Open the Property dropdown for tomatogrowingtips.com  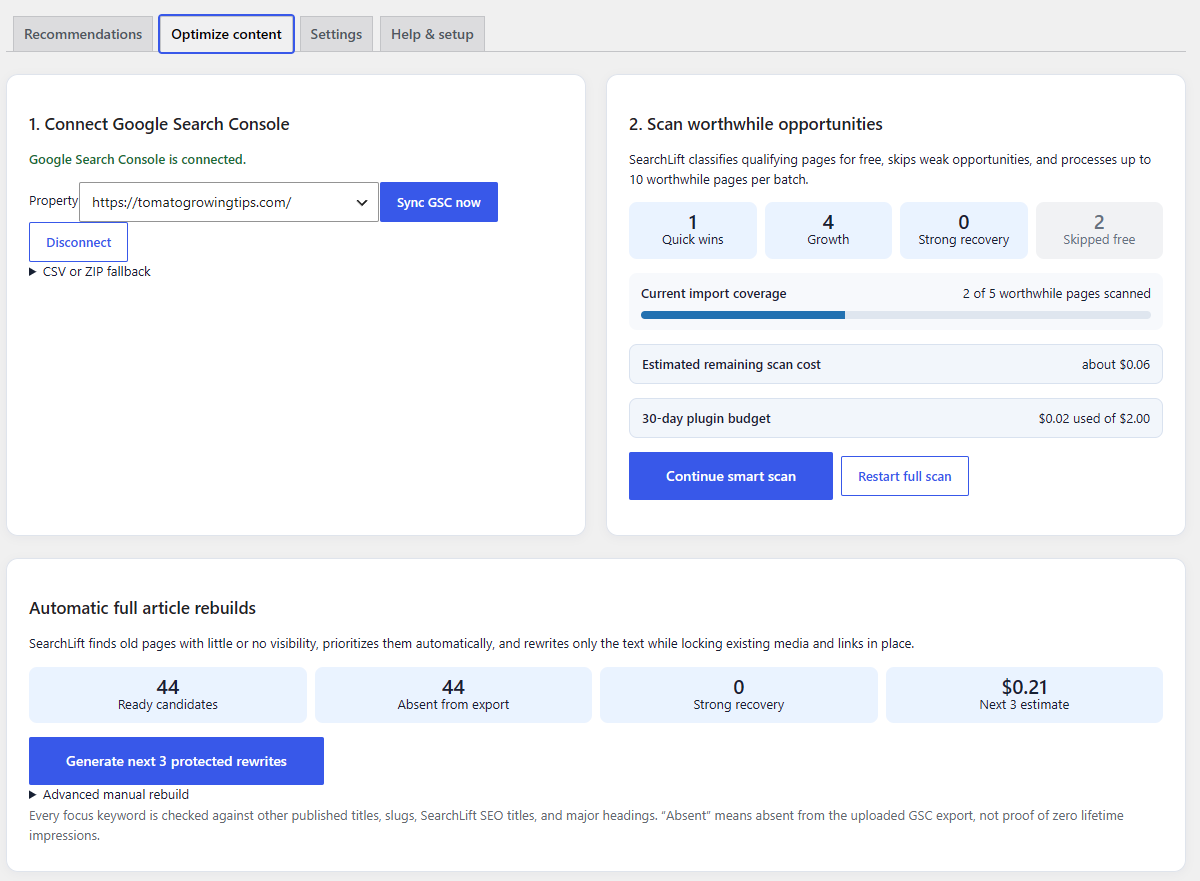click(x=229, y=202)
